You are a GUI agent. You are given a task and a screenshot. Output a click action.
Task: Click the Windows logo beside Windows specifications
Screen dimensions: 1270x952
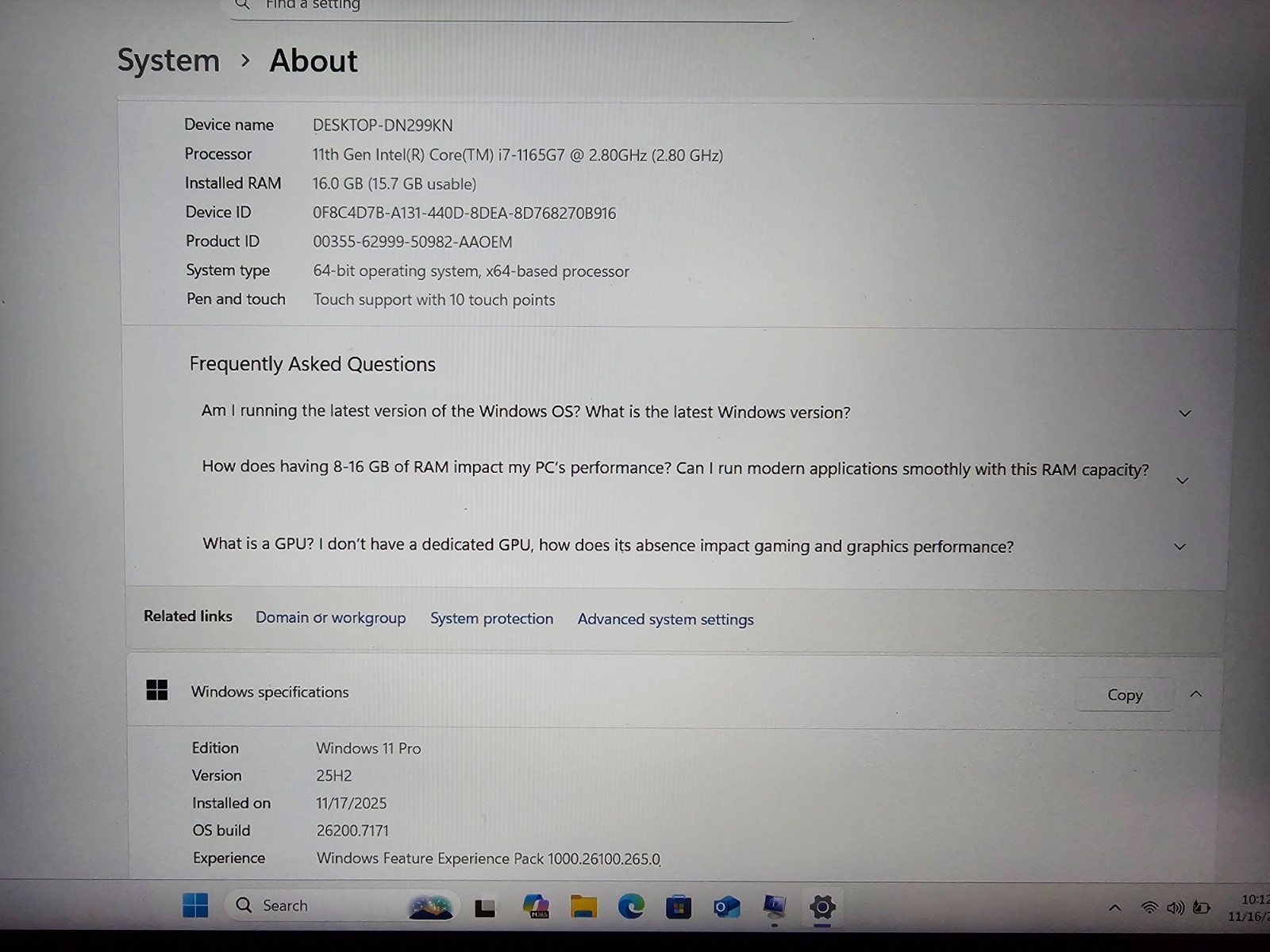click(157, 690)
